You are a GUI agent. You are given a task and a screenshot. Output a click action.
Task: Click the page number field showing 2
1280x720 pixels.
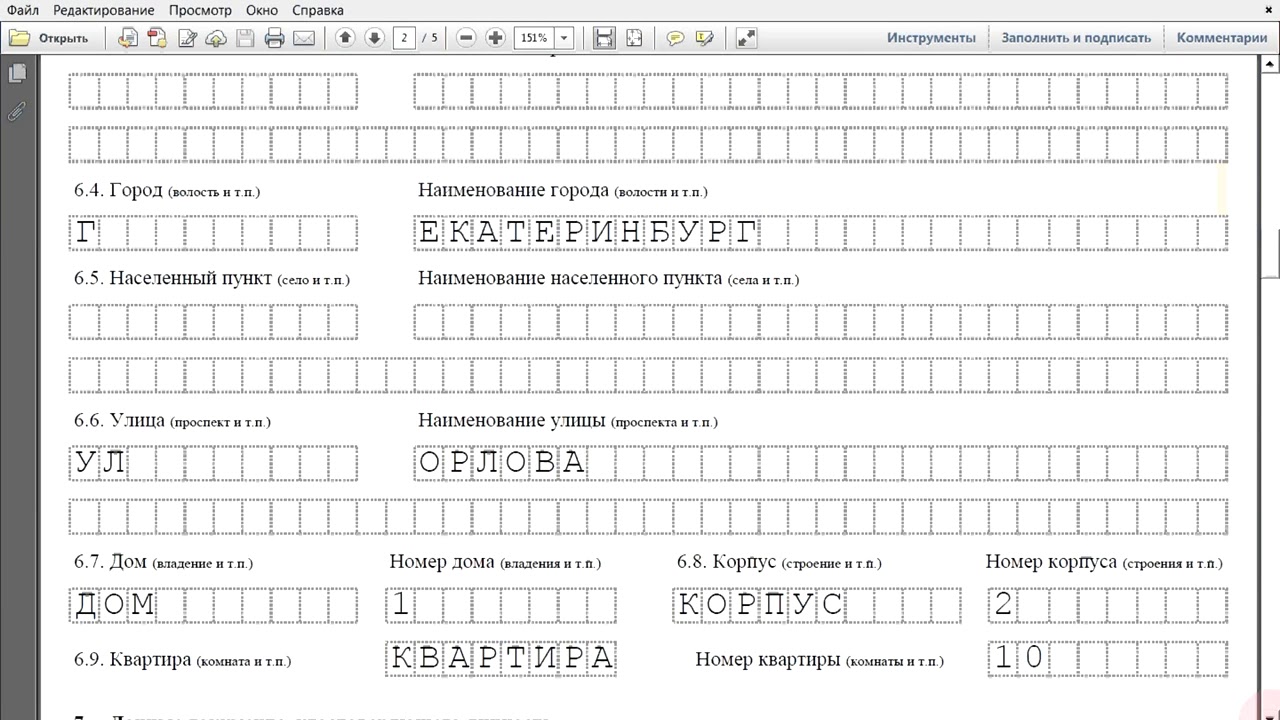coord(405,38)
